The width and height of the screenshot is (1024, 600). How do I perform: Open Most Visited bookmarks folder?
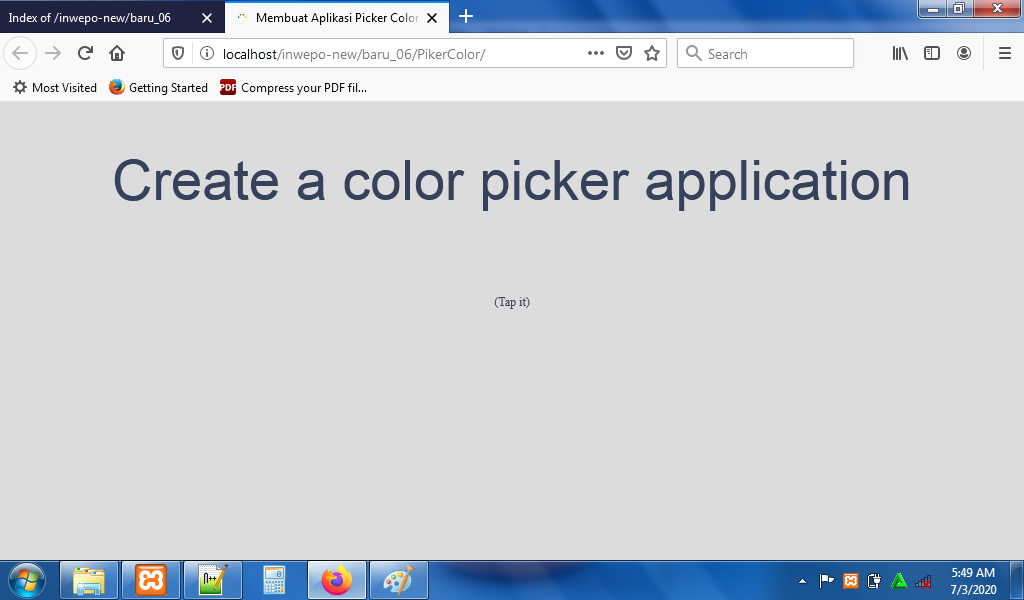tap(55, 87)
